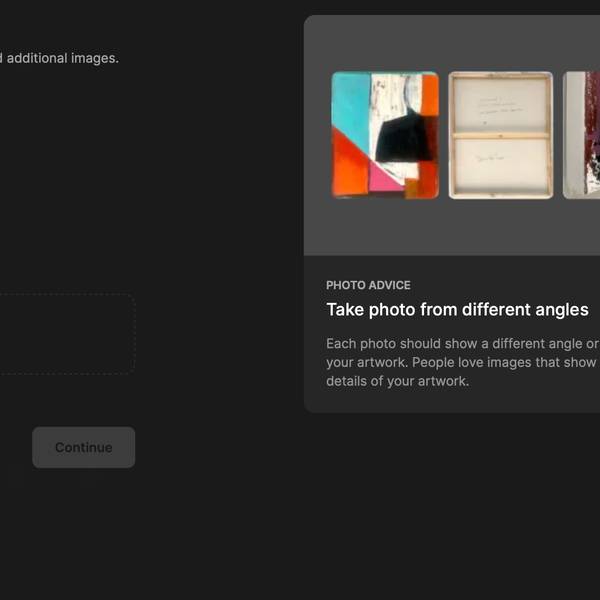The width and height of the screenshot is (600, 600).
Task: Click the PHOTO ADVICE label
Action: coord(368,285)
